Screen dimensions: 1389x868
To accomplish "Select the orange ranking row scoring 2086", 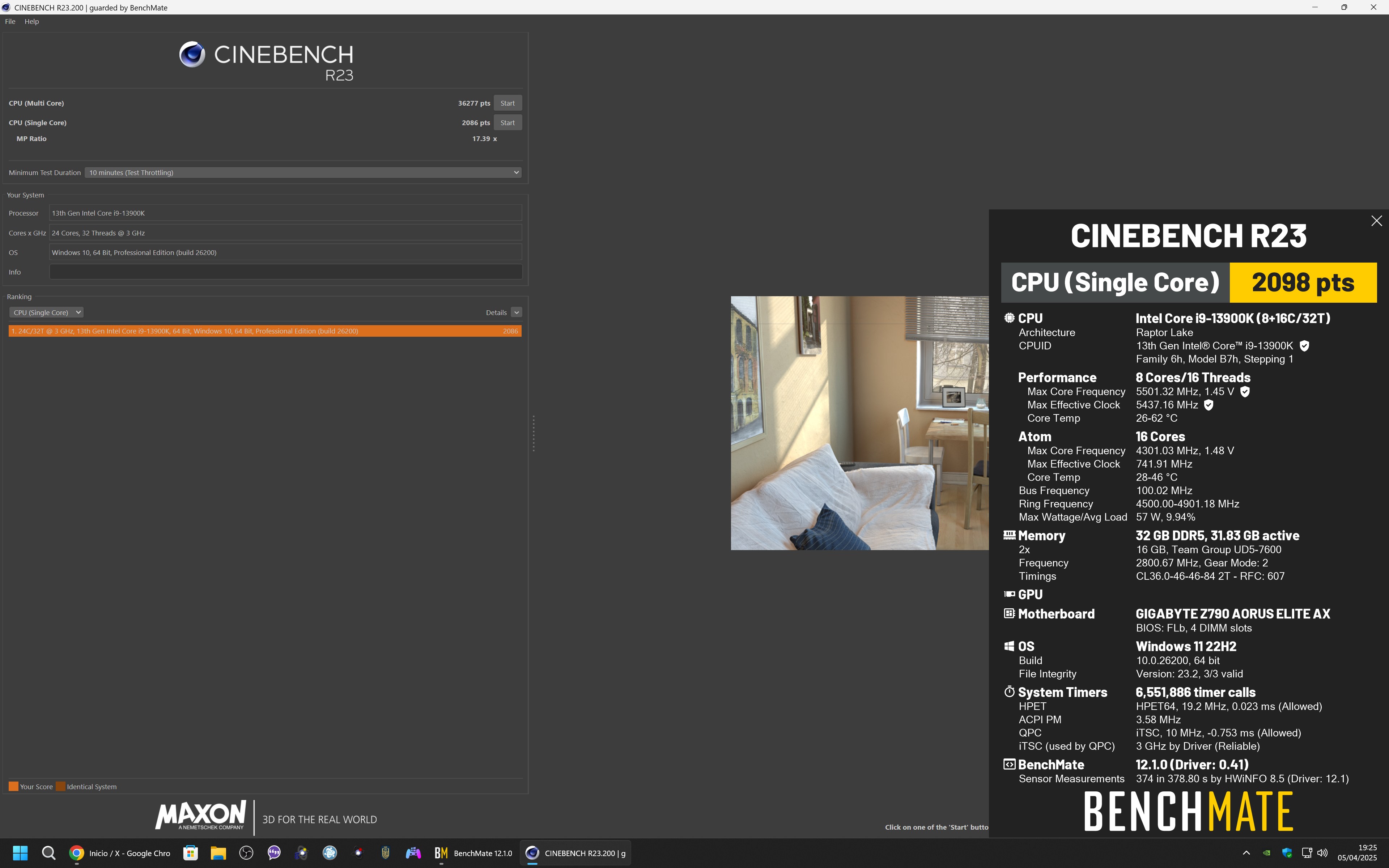I will 265,331.
